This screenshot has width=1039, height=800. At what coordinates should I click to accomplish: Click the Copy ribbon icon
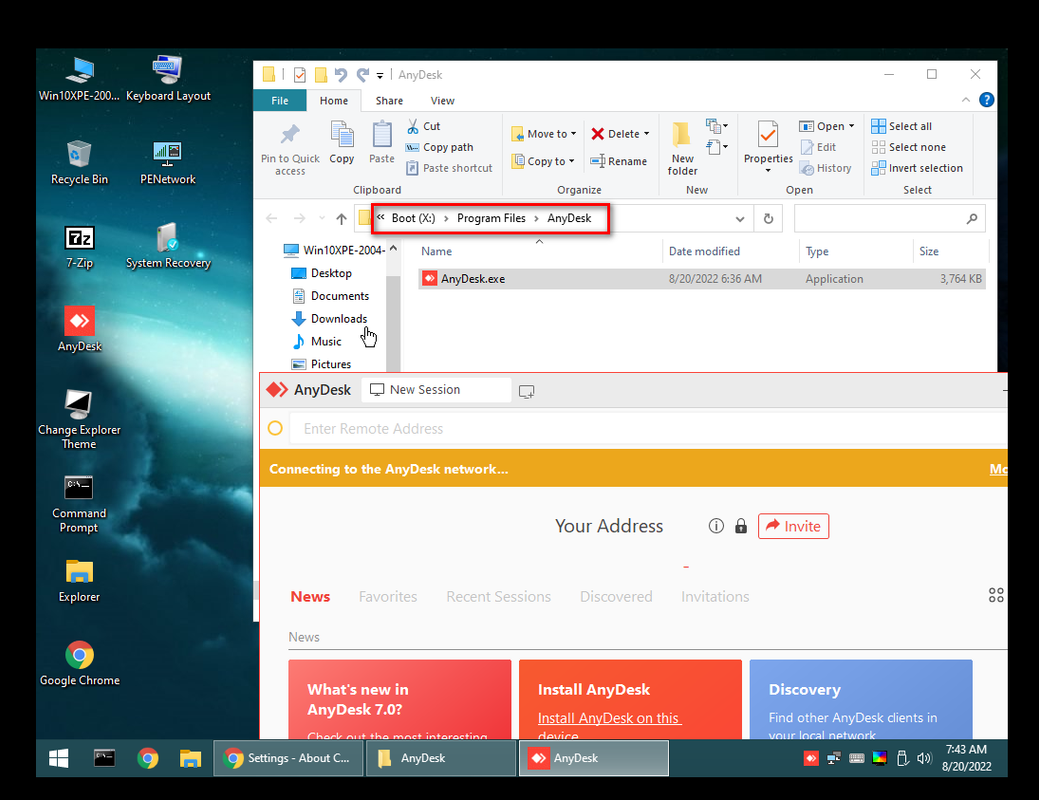point(342,143)
